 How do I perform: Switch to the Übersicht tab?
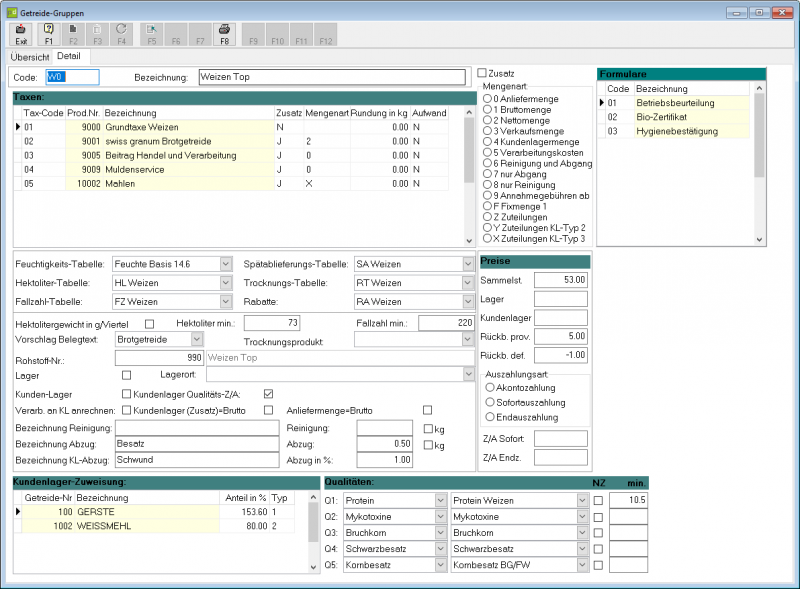pos(30,57)
